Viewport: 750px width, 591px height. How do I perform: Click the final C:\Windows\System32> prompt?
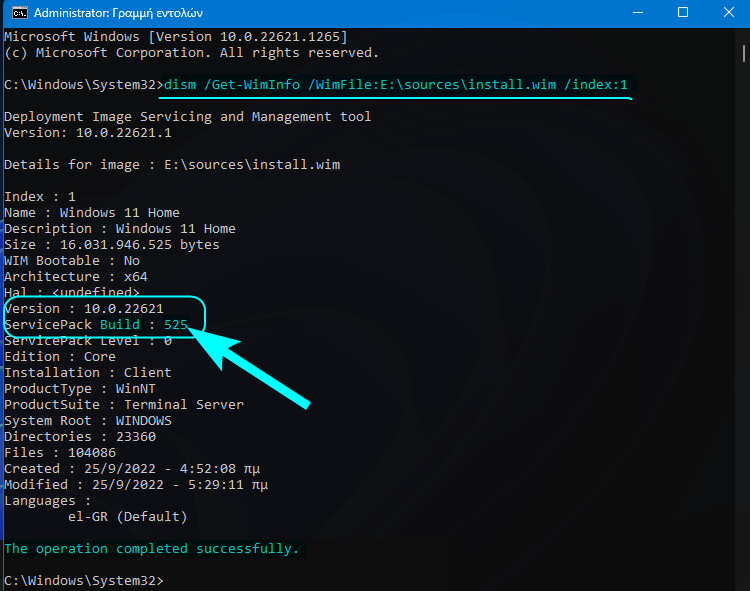tap(84, 580)
